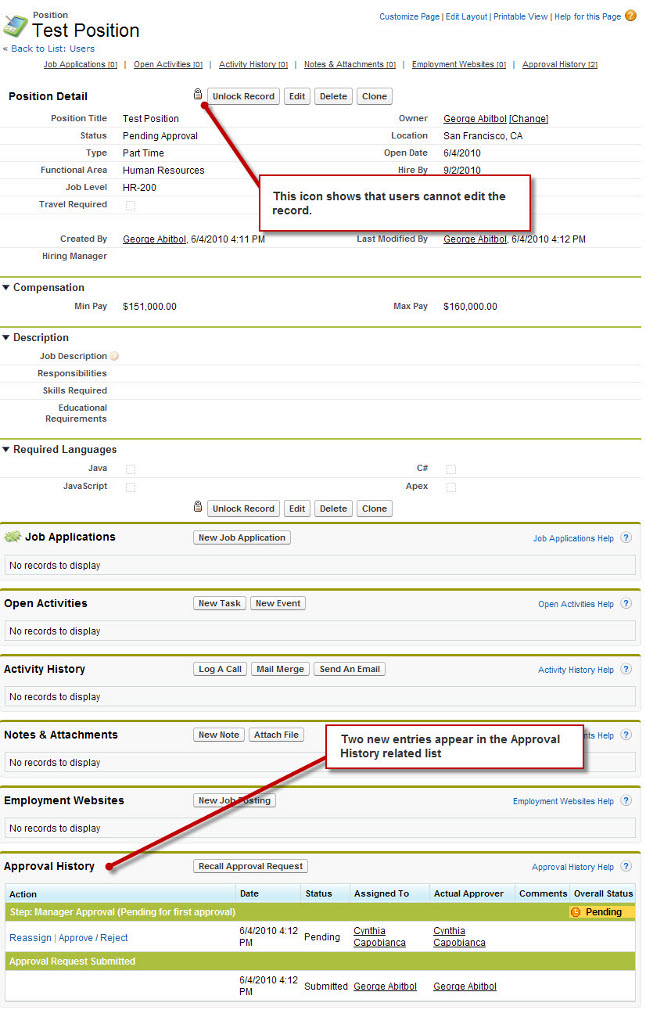Screen dimensions: 646x1010
Task: Click the top Delete button
Action: [x=334, y=96]
